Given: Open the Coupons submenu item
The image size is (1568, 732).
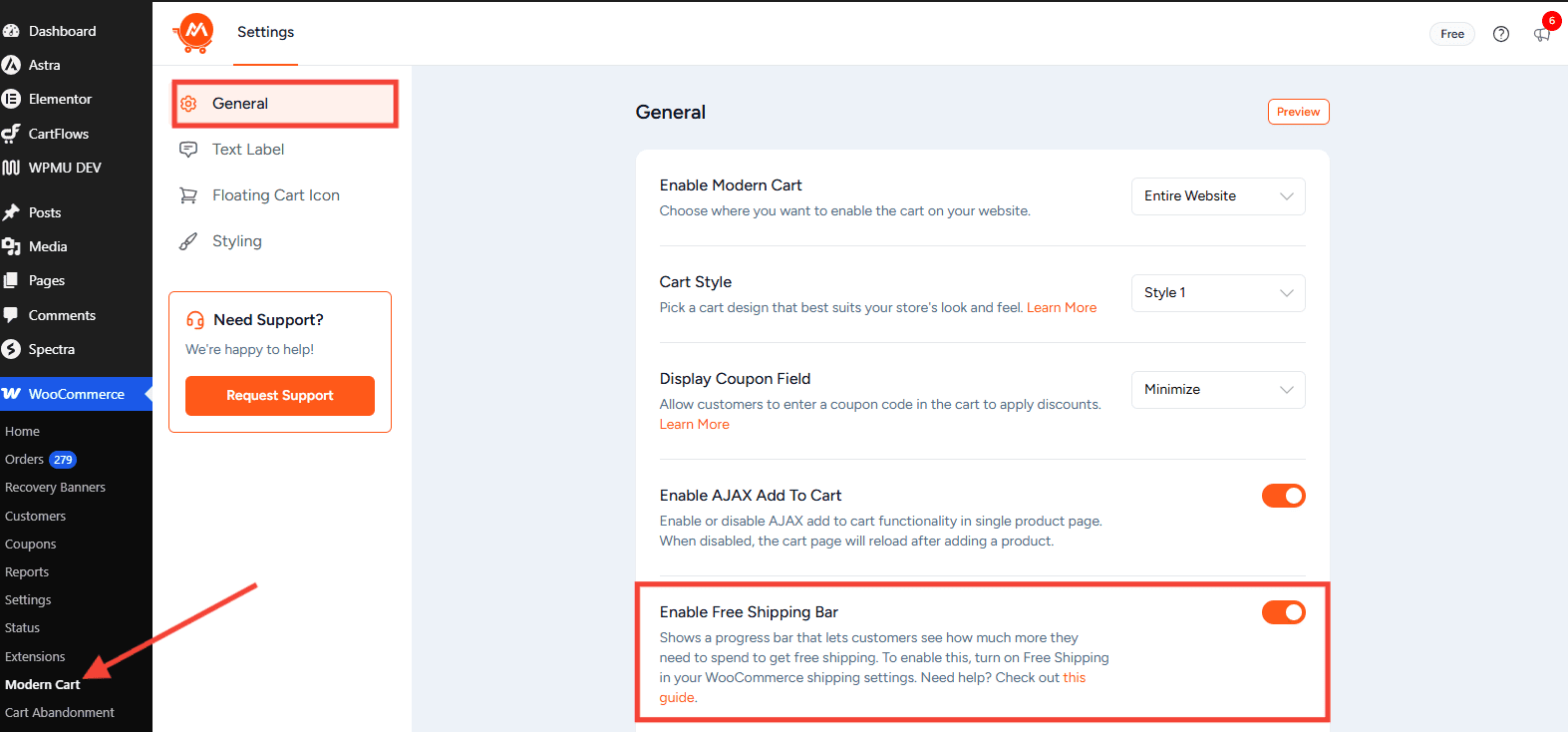Looking at the screenshot, I should [x=30, y=545].
